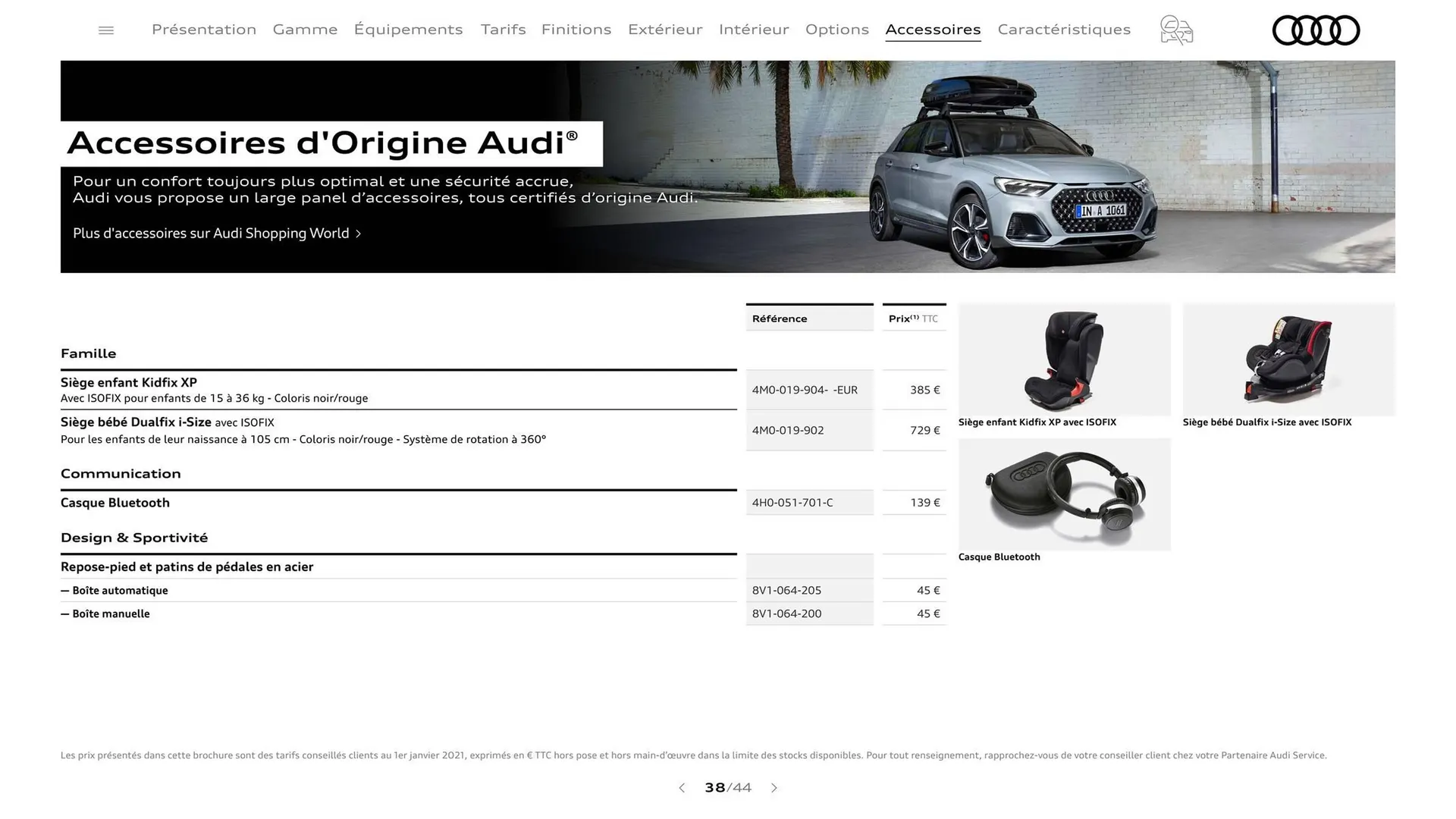Go to previous page with left chevron
This screenshot has width=1456, height=819.
tap(681, 788)
